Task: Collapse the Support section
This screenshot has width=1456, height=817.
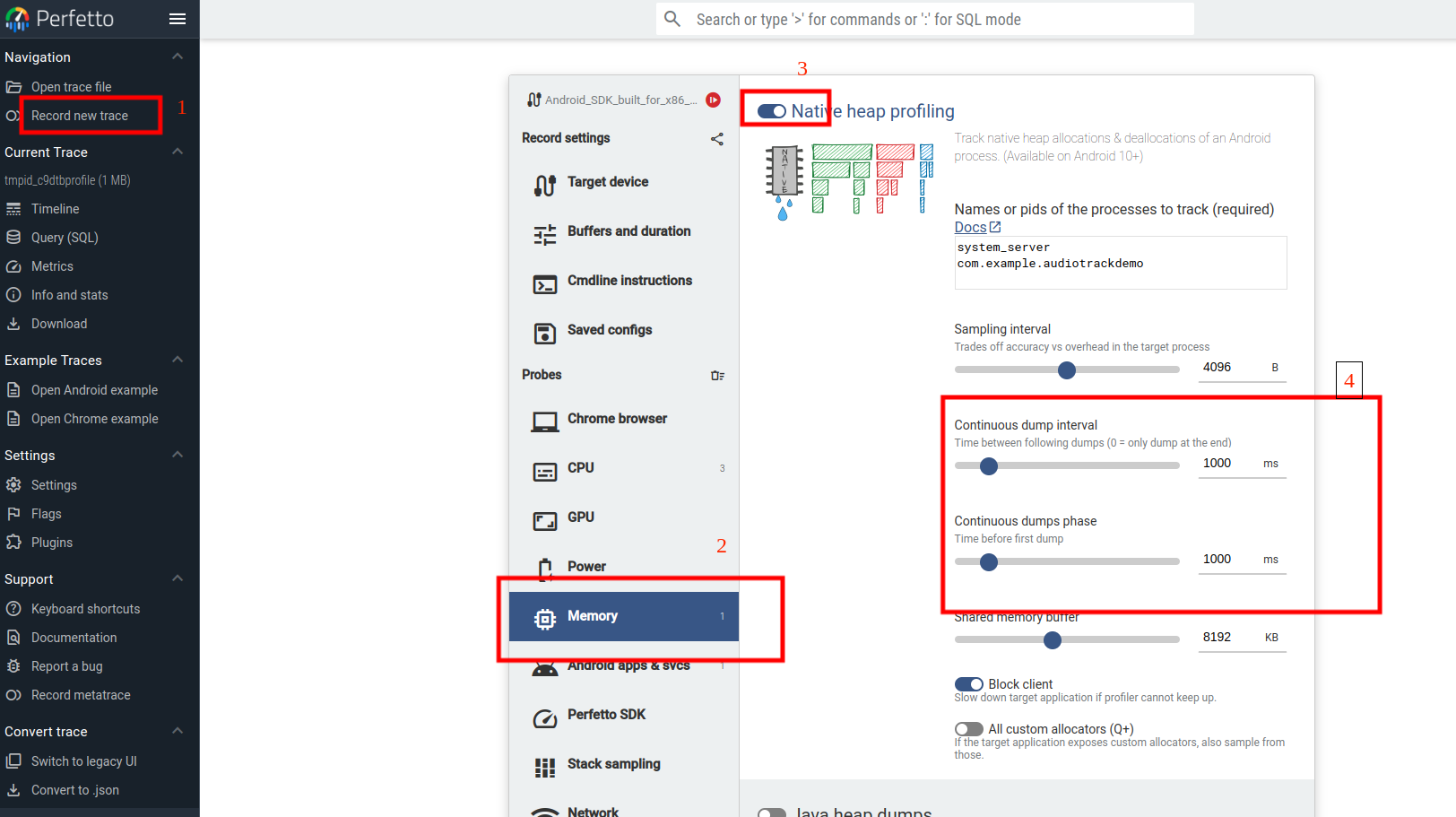Action: click(x=178, y=578)
